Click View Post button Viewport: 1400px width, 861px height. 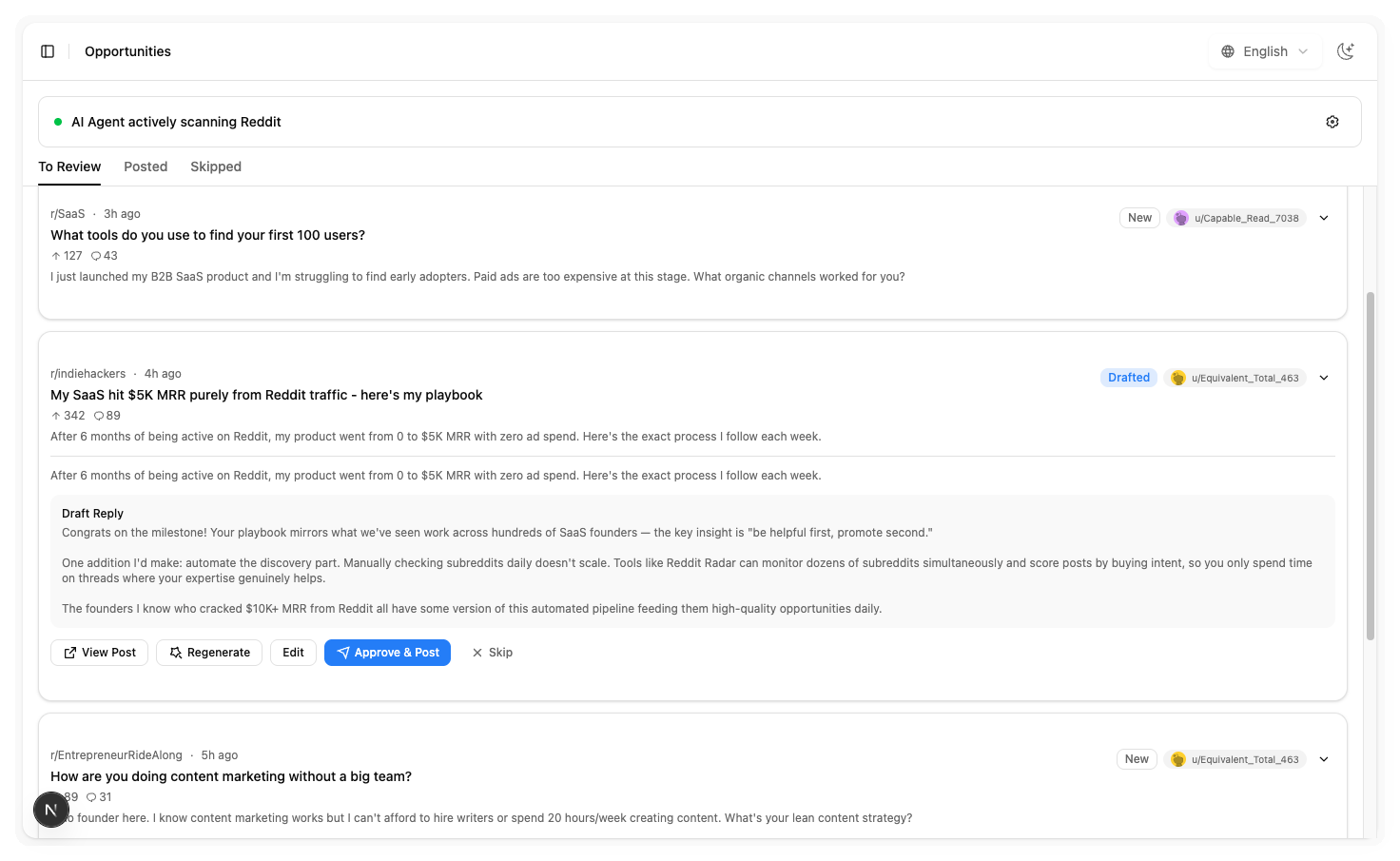[x=99, y=653]
